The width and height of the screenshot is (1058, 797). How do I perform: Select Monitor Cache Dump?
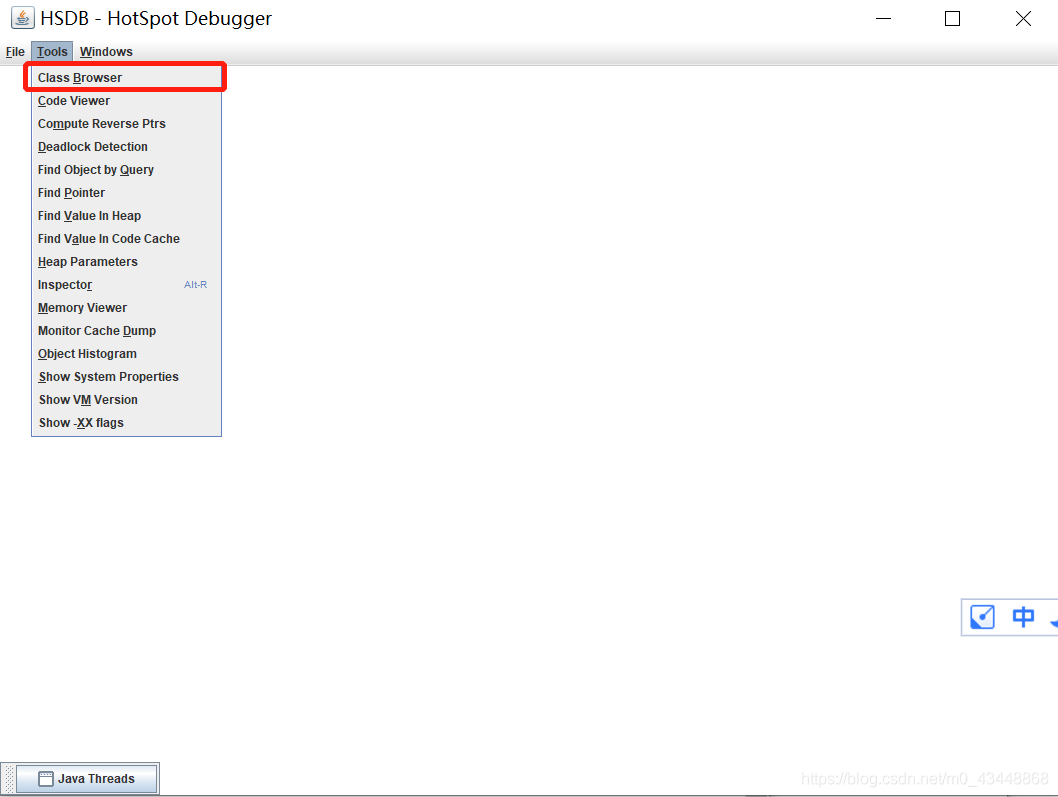[x=126, y=330]
